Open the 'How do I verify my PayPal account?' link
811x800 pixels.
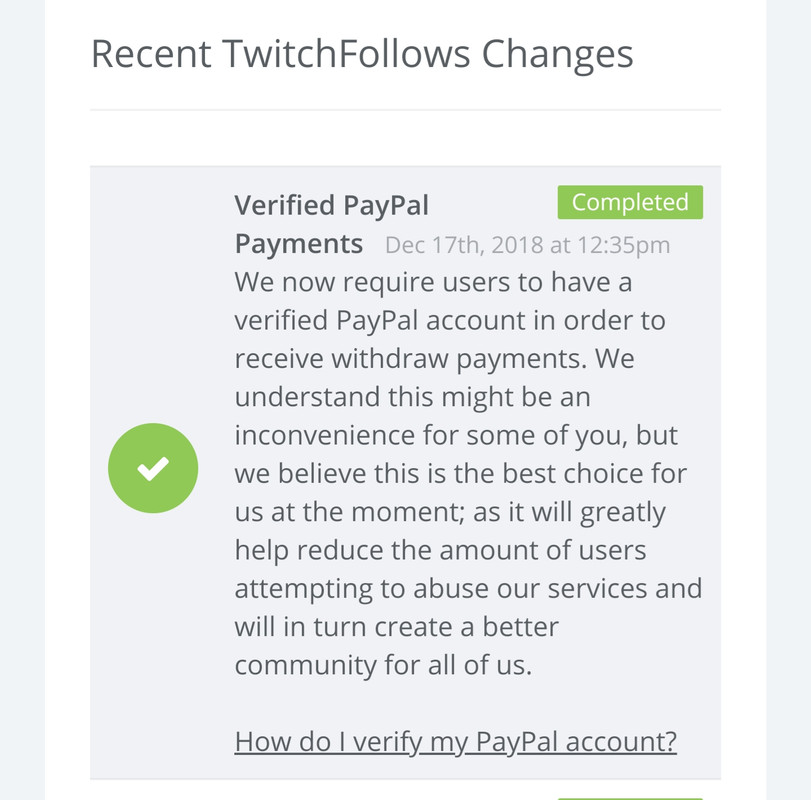[456, 742]
